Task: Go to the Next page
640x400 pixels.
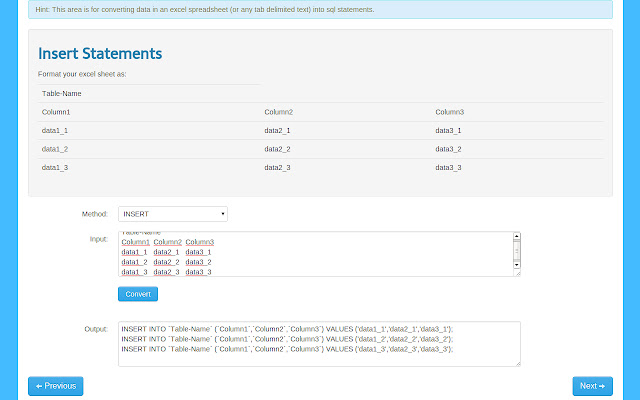Action: click(x=592, y=386)
